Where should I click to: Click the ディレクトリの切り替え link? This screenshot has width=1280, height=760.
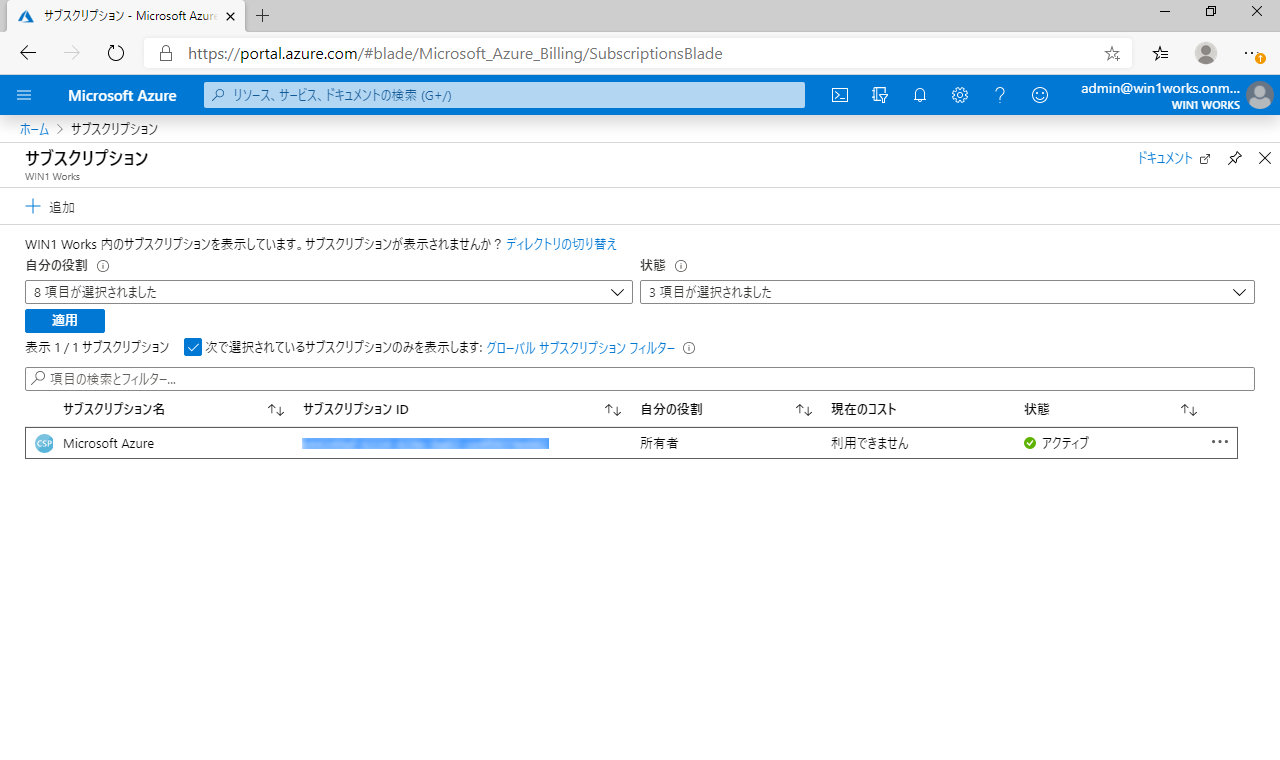click(562, 244)
